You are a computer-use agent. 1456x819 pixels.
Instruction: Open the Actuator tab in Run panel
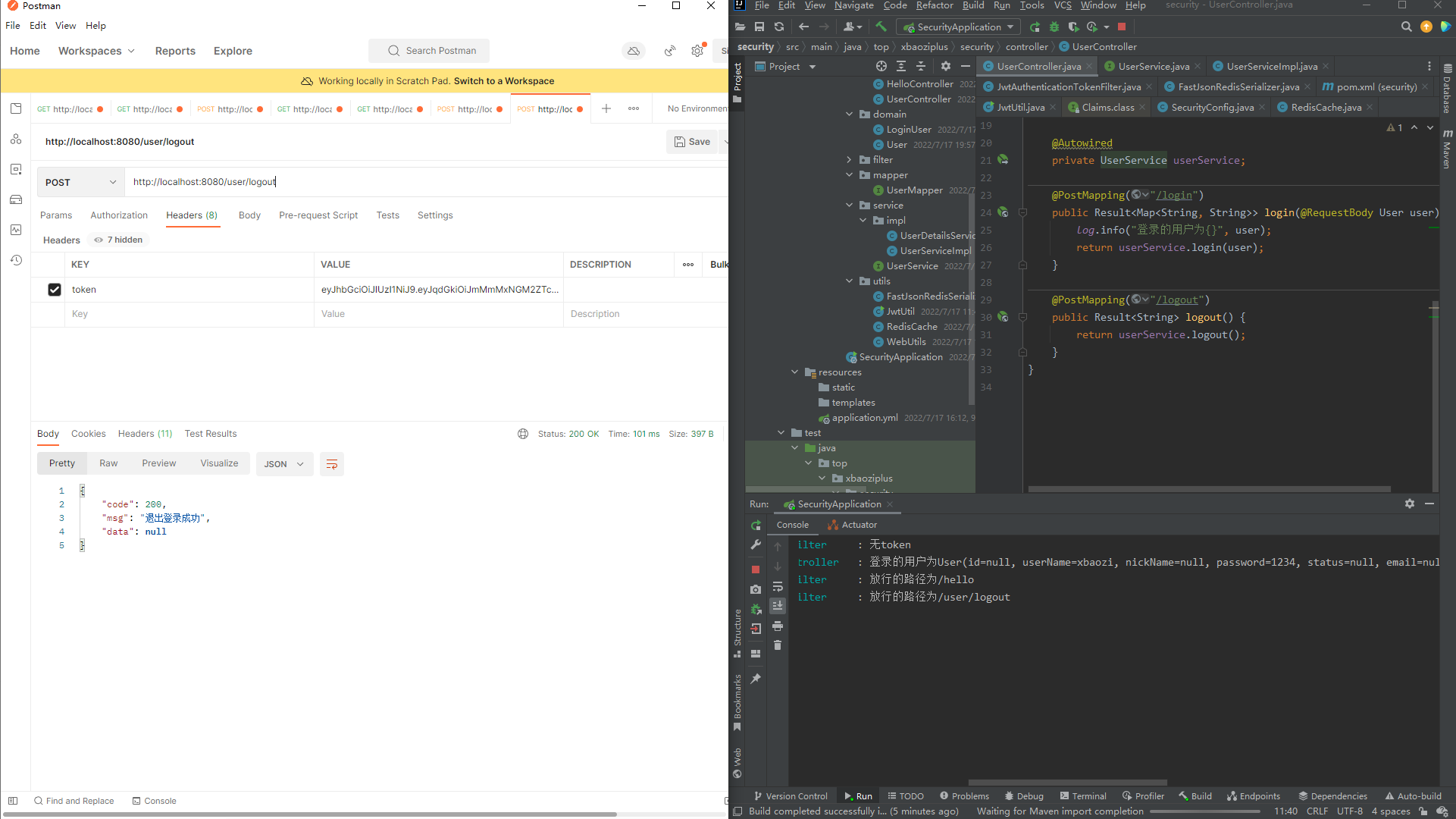point(852,525)
